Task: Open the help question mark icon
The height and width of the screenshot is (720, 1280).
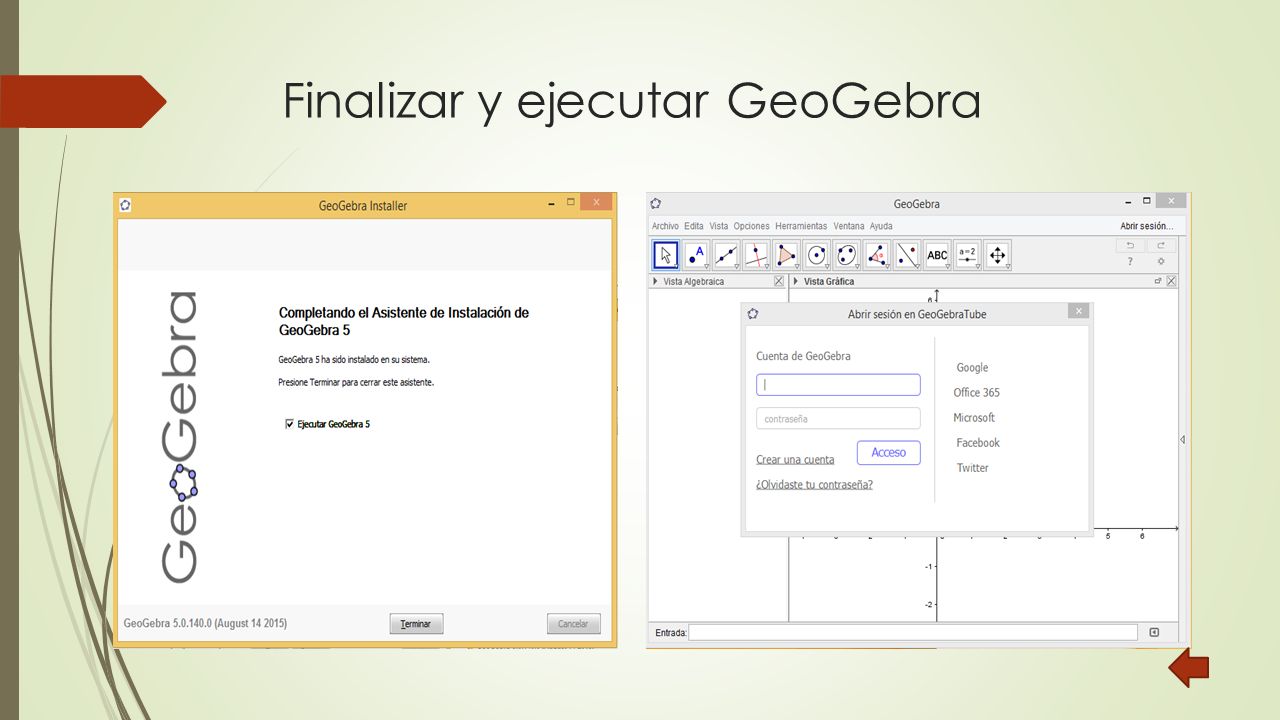Action: point(1130,262)
